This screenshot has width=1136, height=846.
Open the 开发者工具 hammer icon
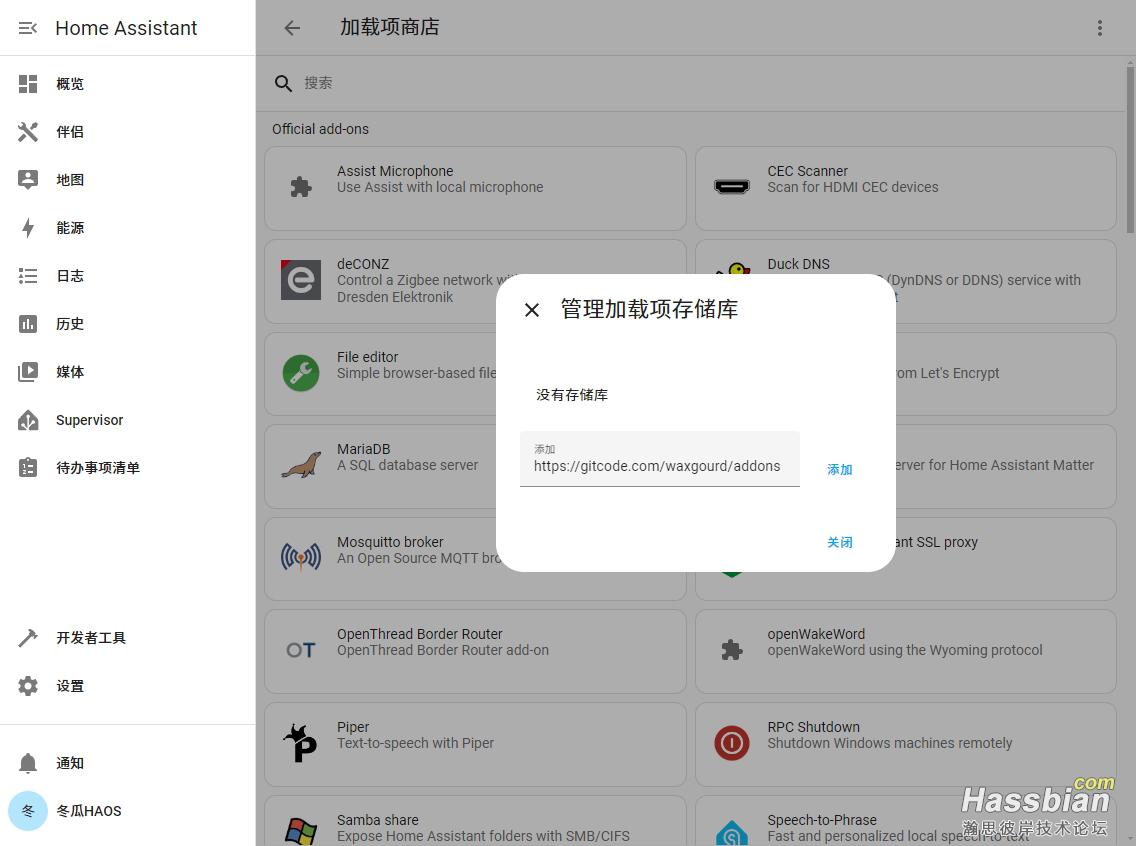[28, 638]
